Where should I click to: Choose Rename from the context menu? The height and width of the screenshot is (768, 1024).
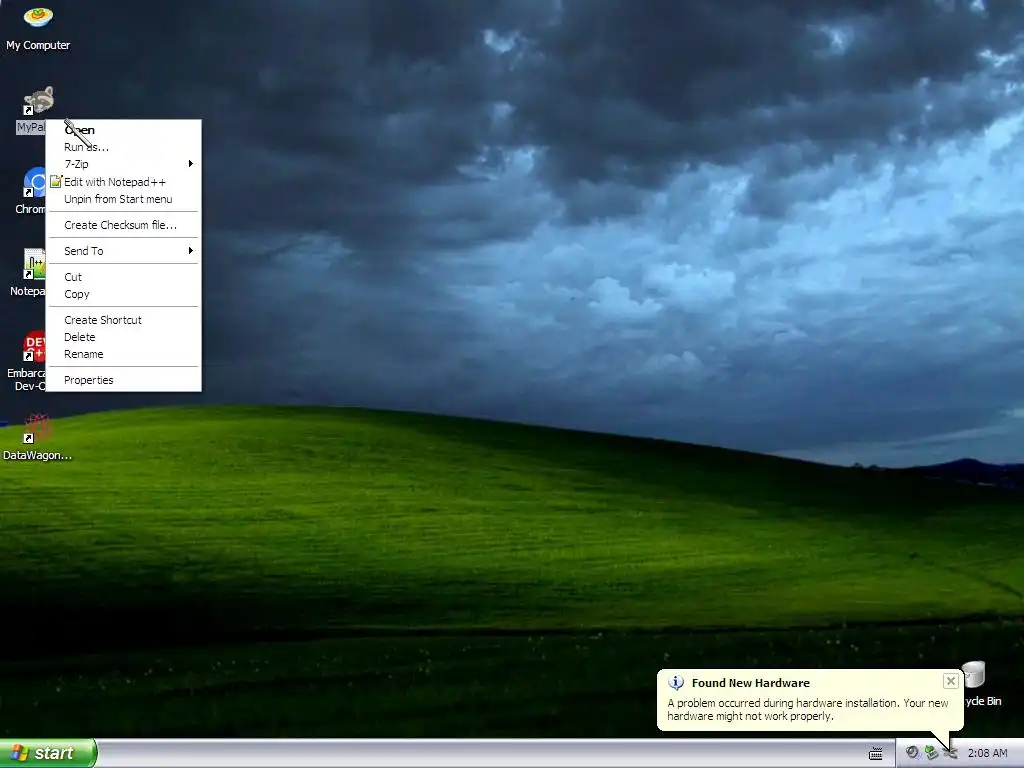point(123,355)
